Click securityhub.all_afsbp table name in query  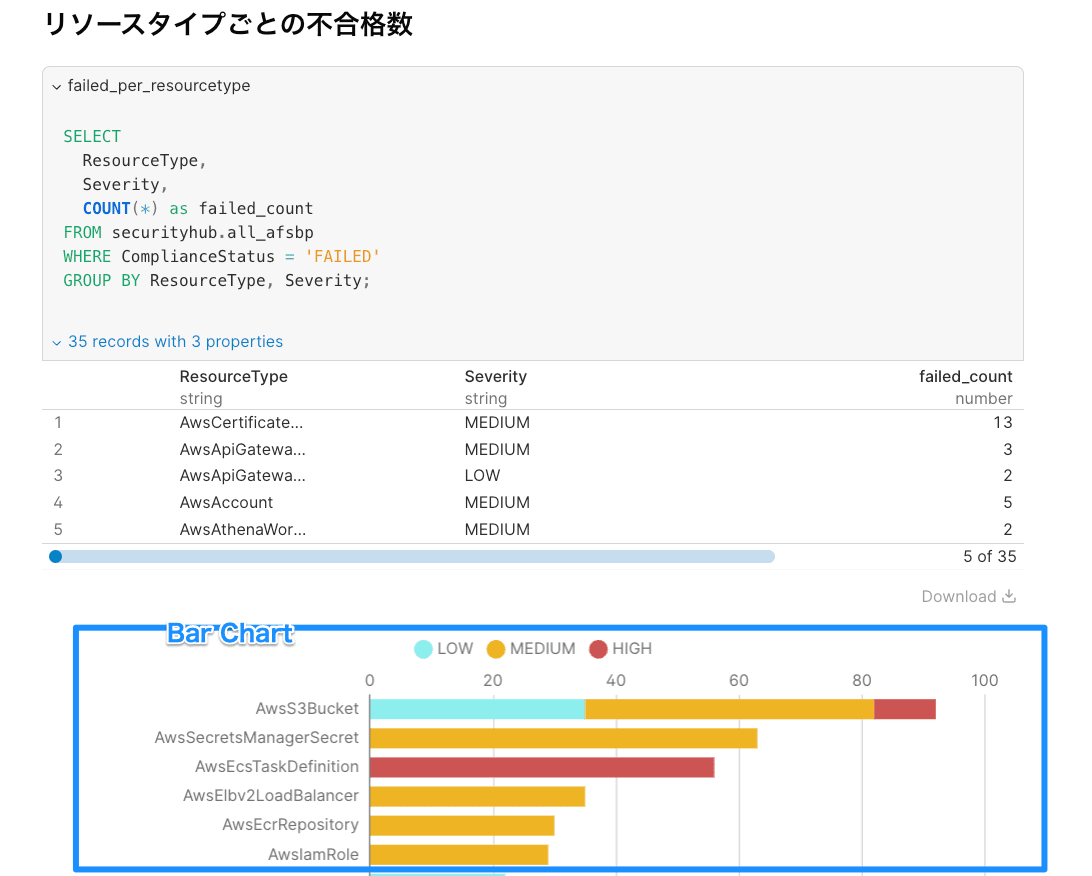tap(212, 233)
